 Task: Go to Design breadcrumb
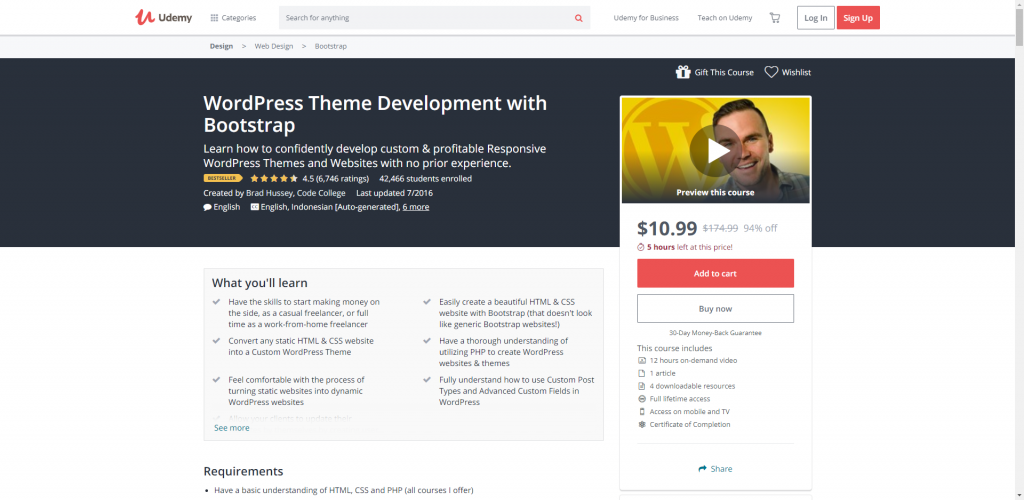coord(221,46)
